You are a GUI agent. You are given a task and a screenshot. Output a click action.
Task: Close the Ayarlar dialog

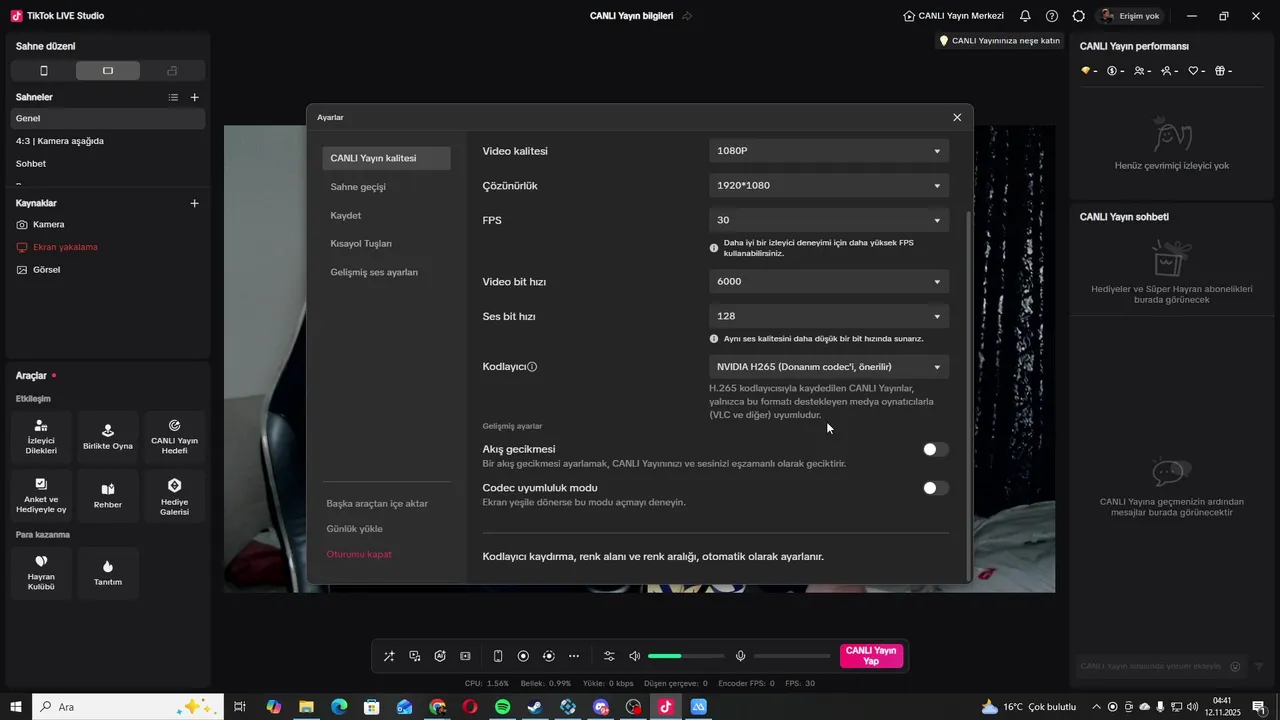point(957,117)
